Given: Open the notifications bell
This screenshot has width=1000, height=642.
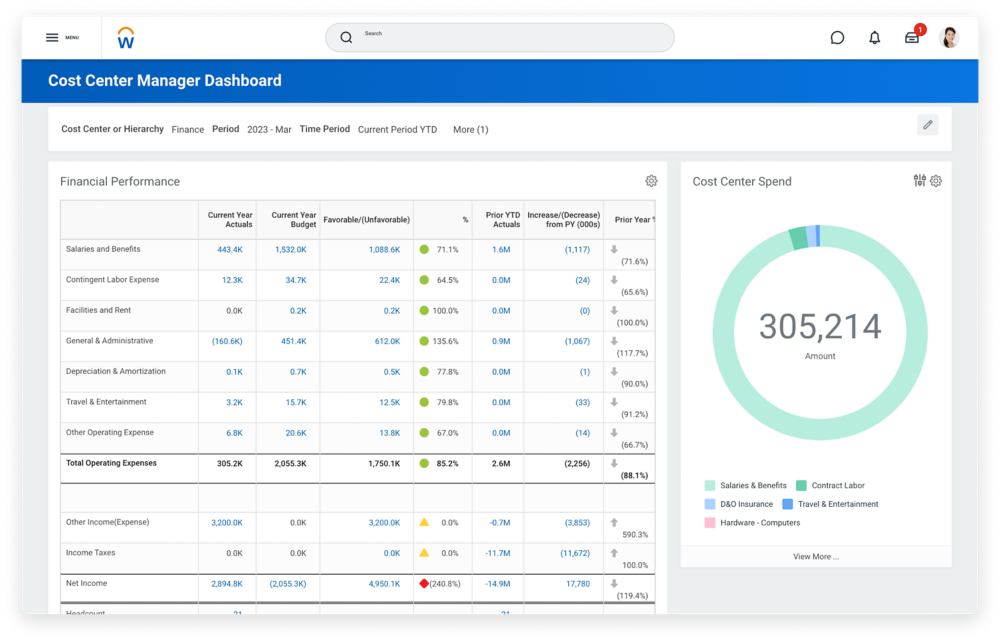Looking at the screenshot, I should click(x=875, y=38).
